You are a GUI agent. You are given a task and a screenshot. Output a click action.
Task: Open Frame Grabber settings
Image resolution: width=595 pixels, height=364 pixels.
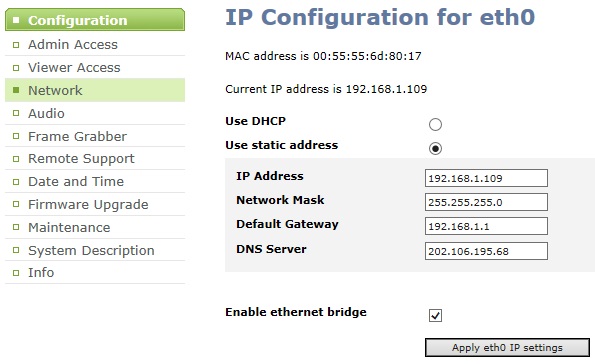pyautogui.click(x=95, y=136)
